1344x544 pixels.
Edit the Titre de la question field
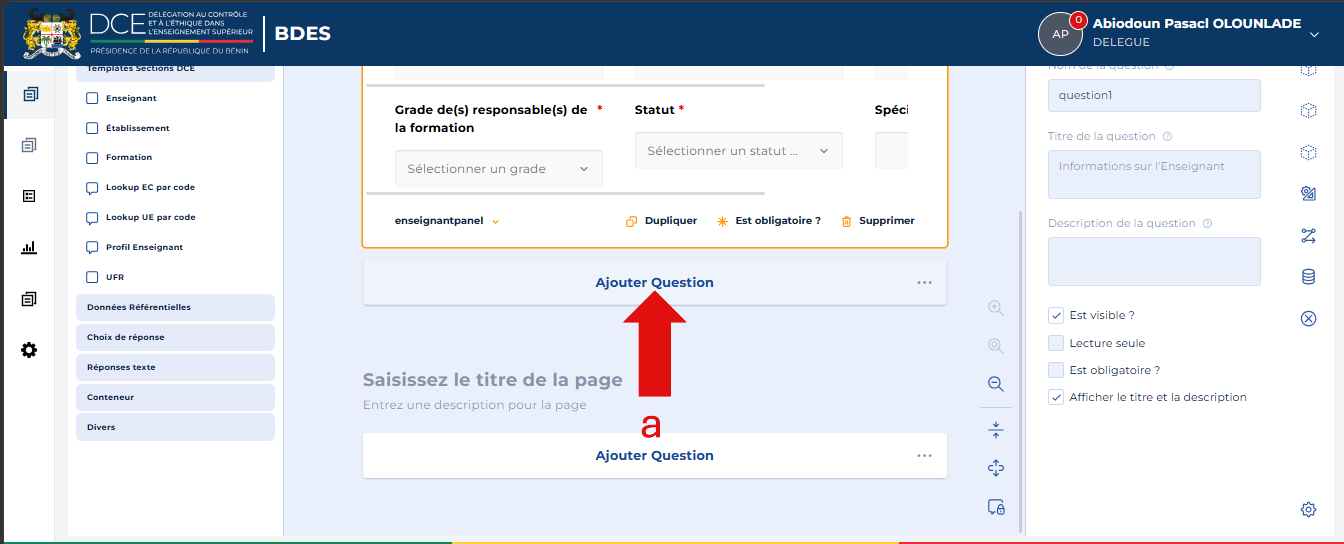pyautogui.click(x=1154, y=175)
